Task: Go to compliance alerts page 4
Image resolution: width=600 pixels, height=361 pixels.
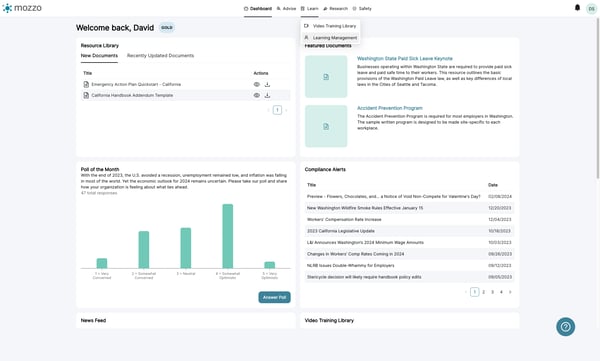Action: click(501, 292)
